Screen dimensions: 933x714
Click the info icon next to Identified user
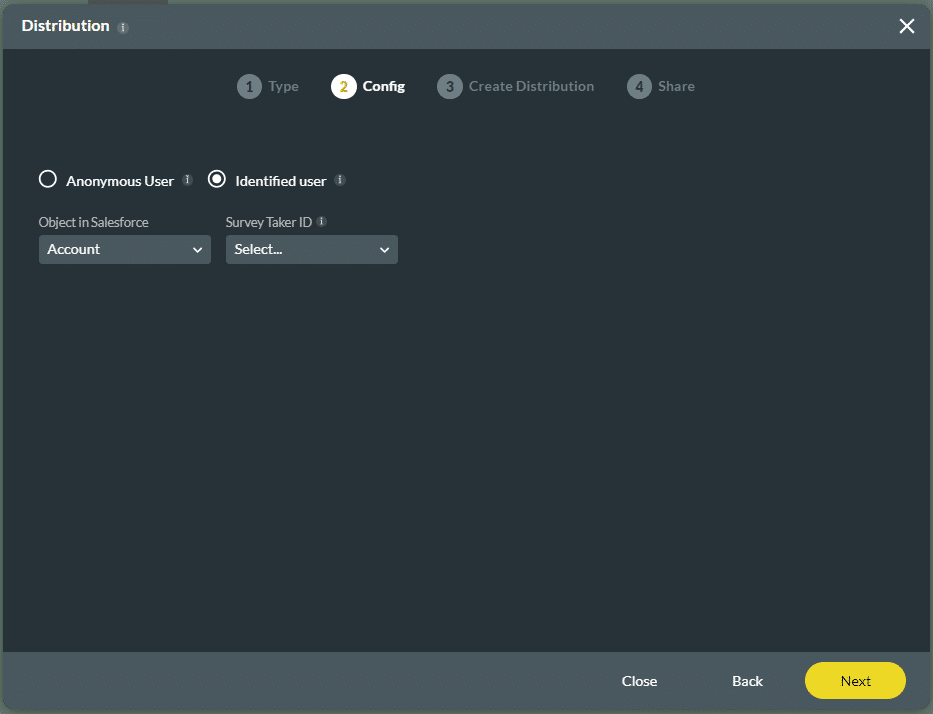[340, 180]
